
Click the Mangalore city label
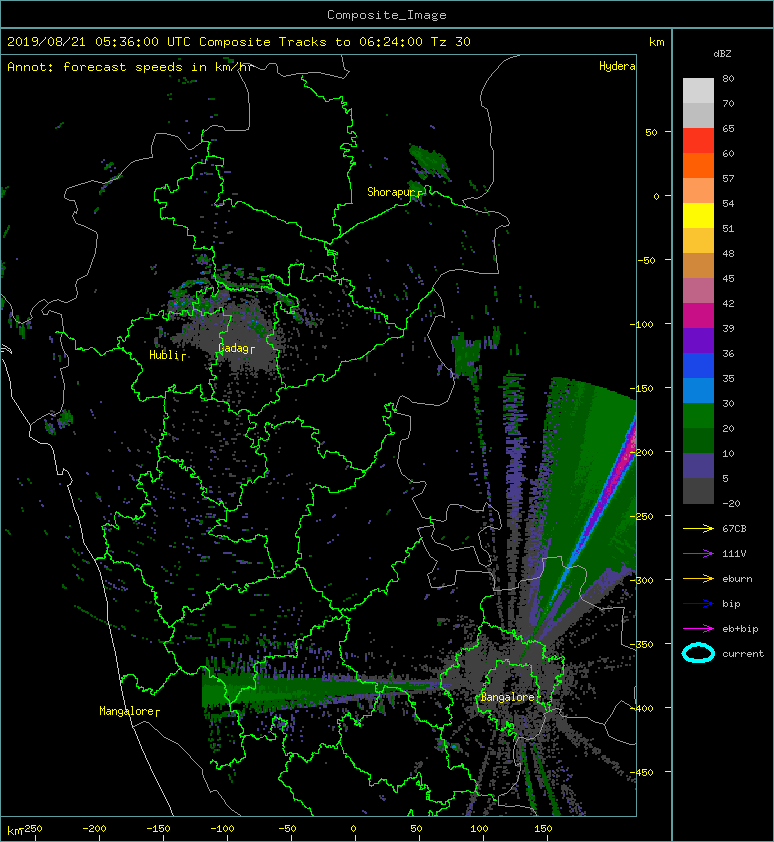click(x=127, y=711)
